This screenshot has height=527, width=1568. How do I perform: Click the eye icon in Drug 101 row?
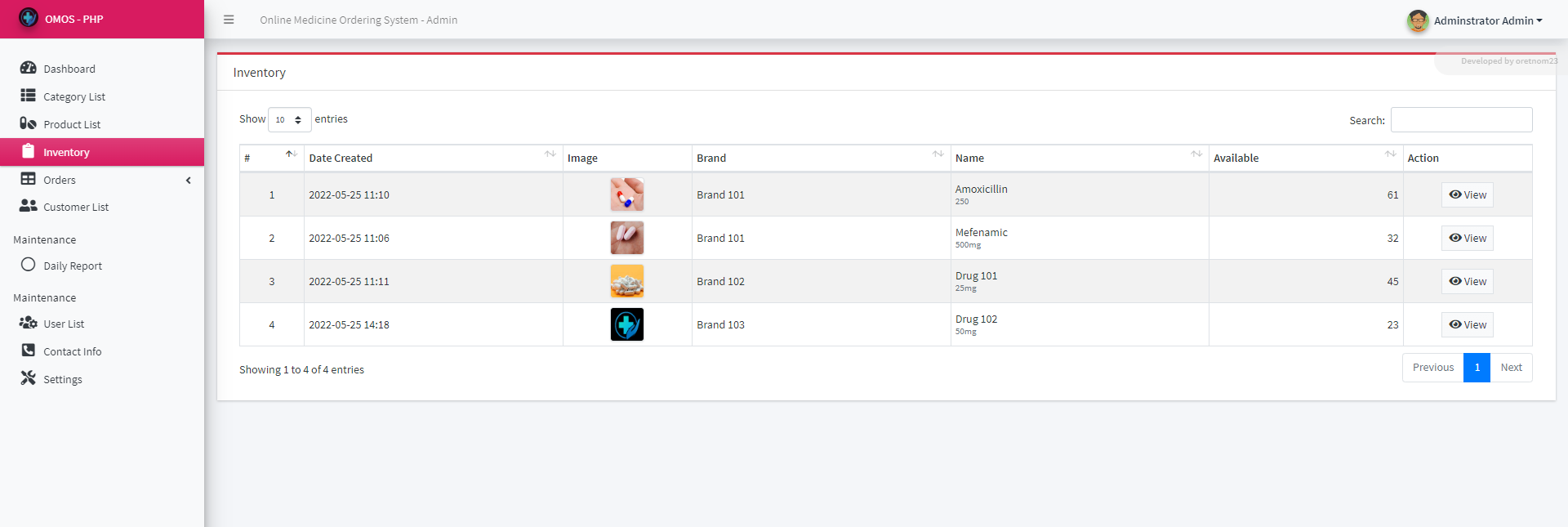tap(1455, 281)
